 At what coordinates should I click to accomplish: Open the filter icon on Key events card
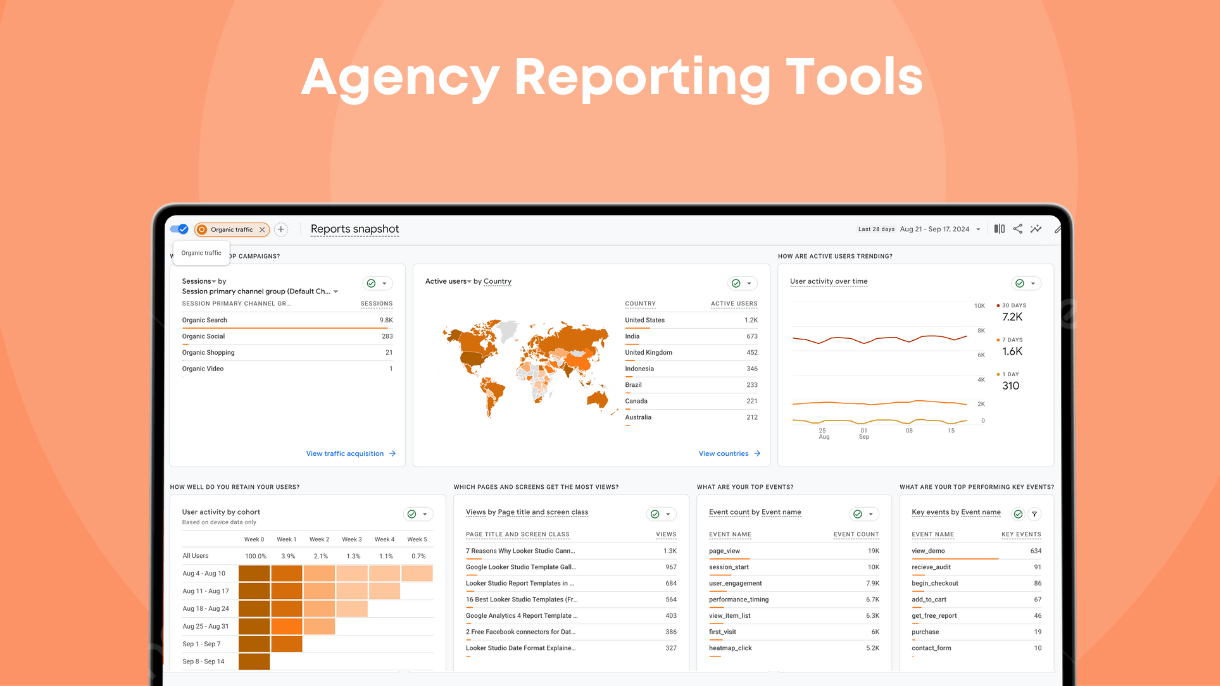click(x=1035, y=514)
